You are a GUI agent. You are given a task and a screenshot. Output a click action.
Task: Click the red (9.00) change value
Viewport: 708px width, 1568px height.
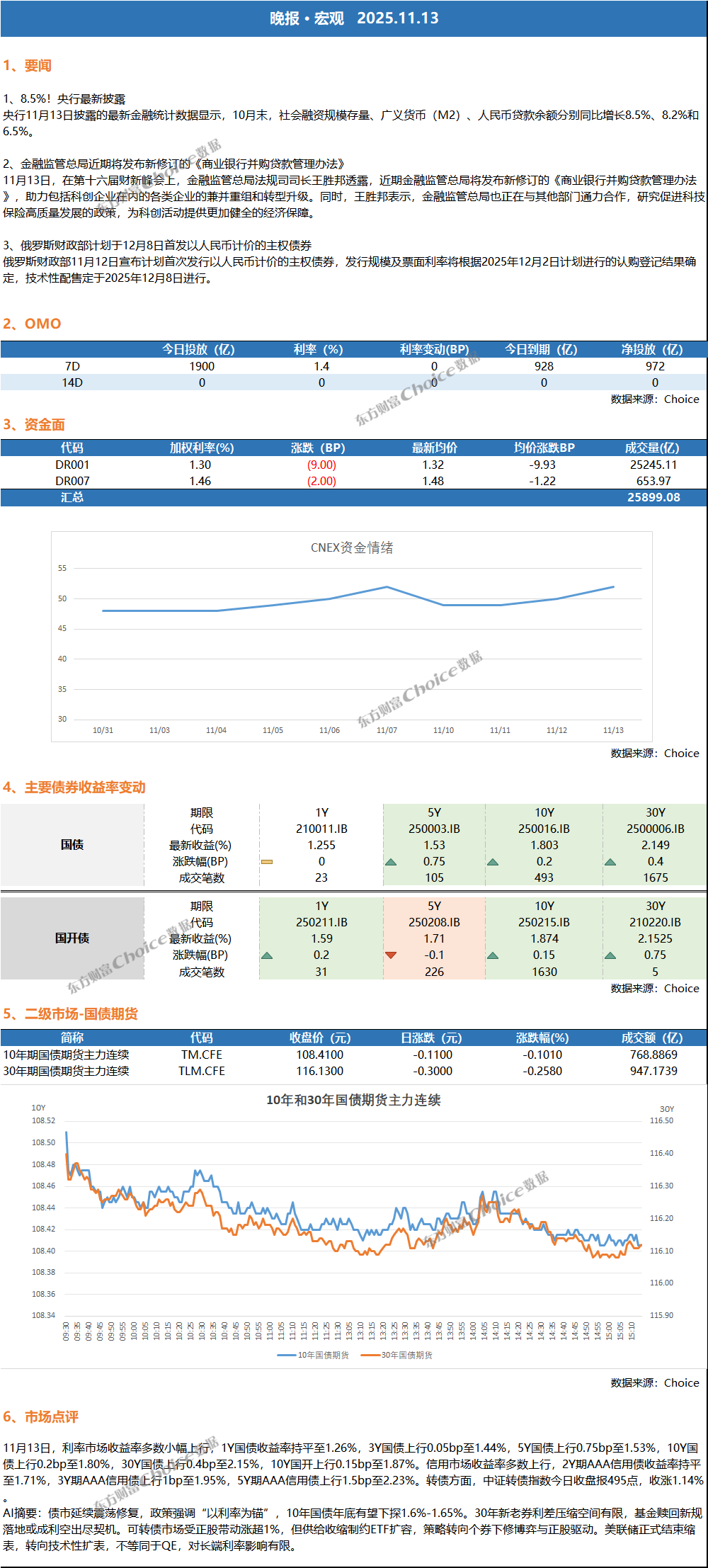(321, 465)
